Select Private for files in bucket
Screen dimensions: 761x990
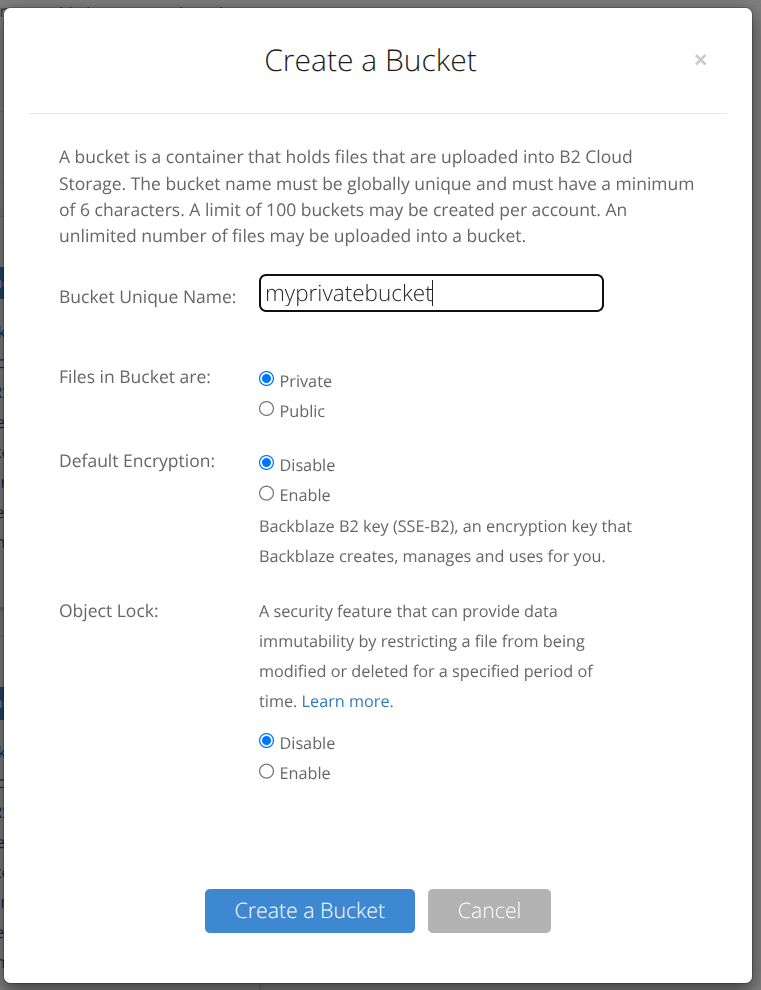[x=266, y=379]
